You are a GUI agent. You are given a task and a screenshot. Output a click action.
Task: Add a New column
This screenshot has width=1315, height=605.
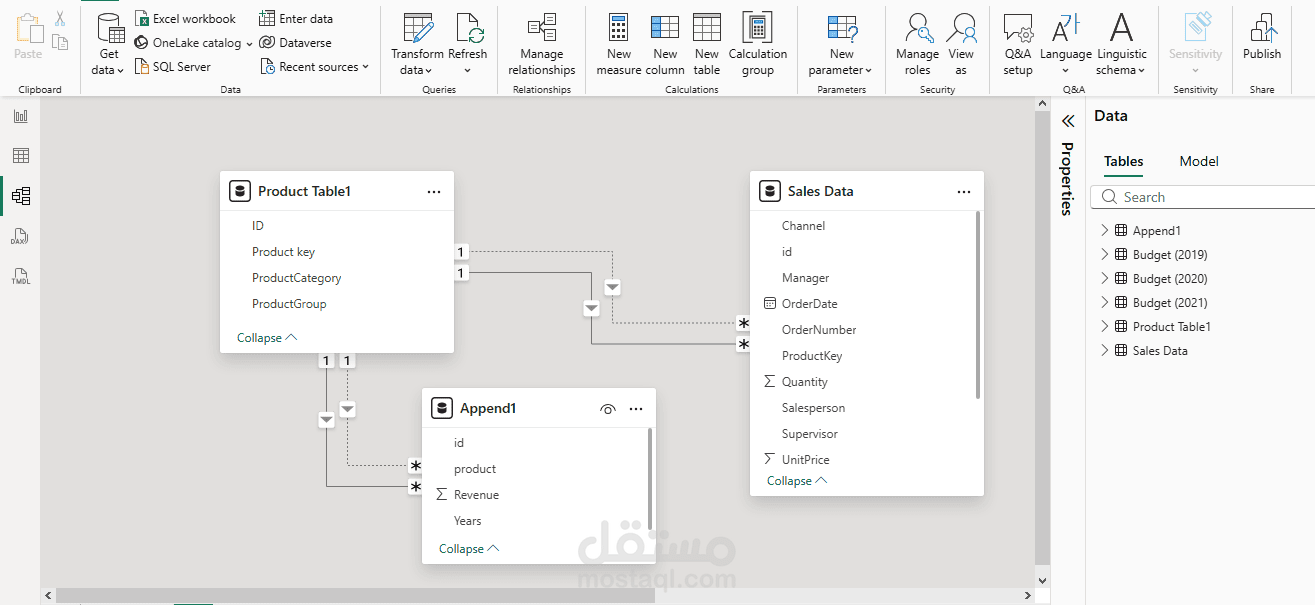tap(665, 45)
